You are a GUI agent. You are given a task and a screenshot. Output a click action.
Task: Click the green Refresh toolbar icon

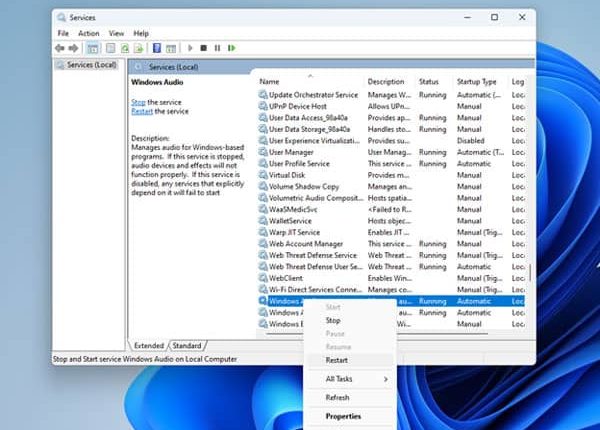pyautogui.click(x=125, y=48)
